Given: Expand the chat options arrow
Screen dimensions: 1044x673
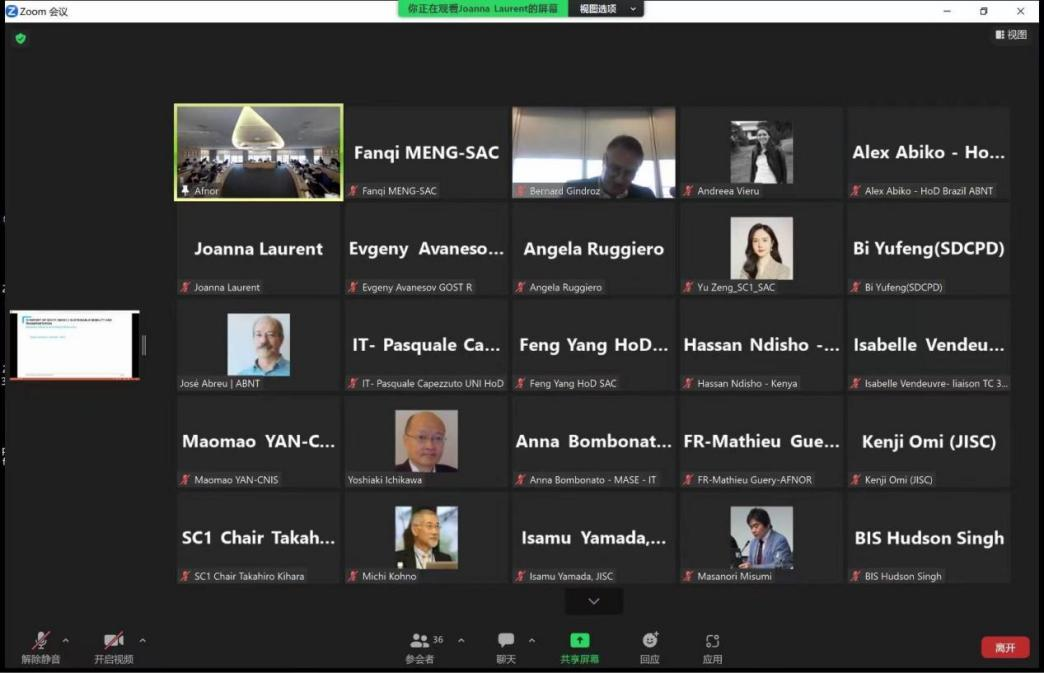Looking at the screenshot, I should tap(531, 640).
